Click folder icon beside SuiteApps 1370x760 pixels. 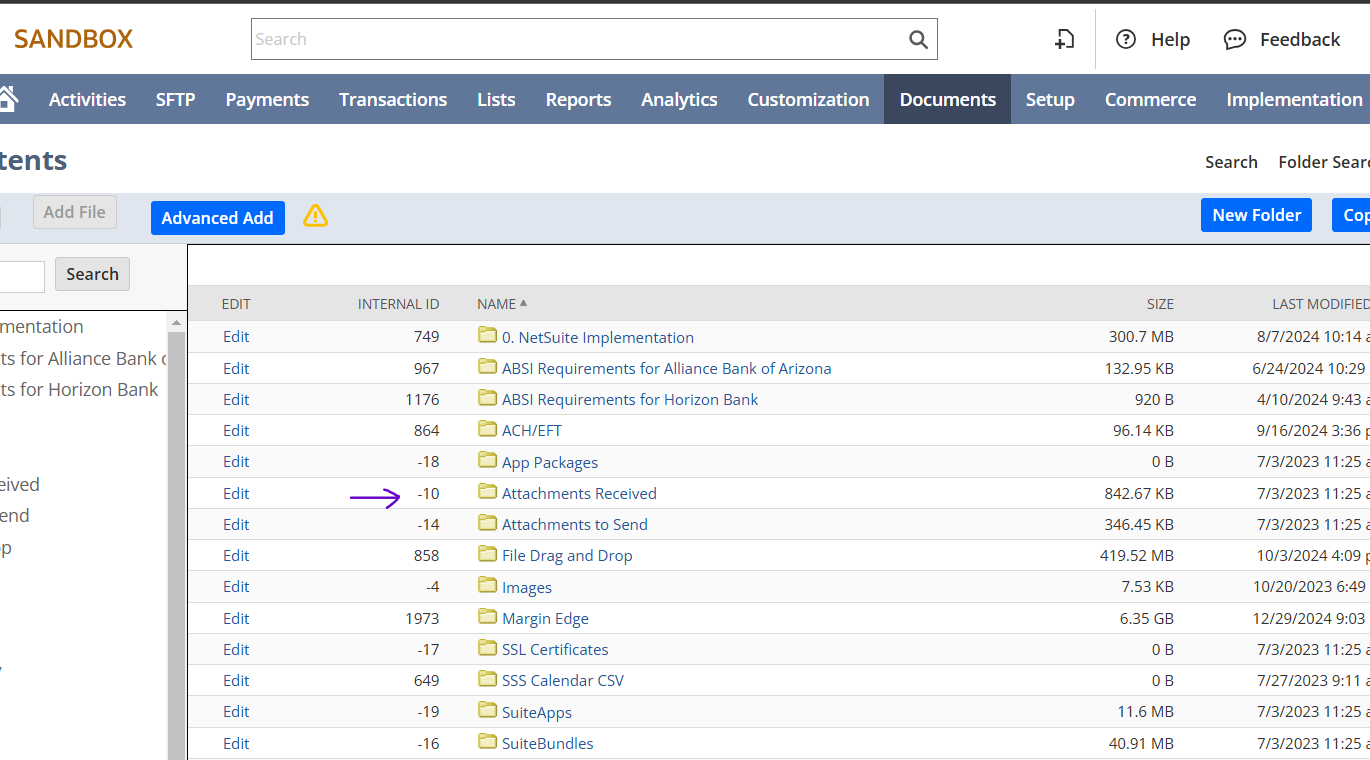pyautogui.click(x=487, y=711)
